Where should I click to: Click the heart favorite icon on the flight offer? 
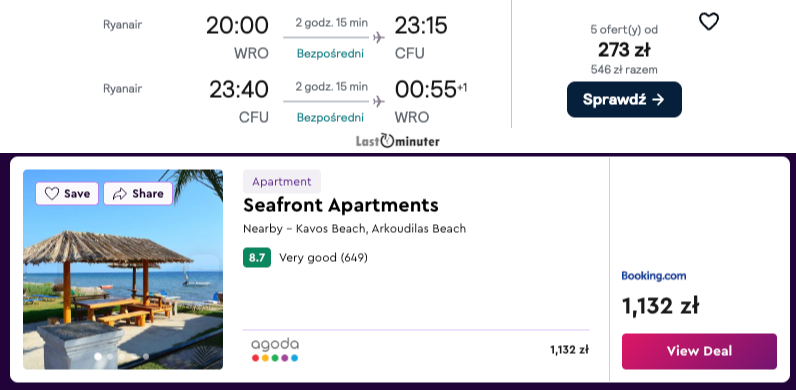[709, 22]
